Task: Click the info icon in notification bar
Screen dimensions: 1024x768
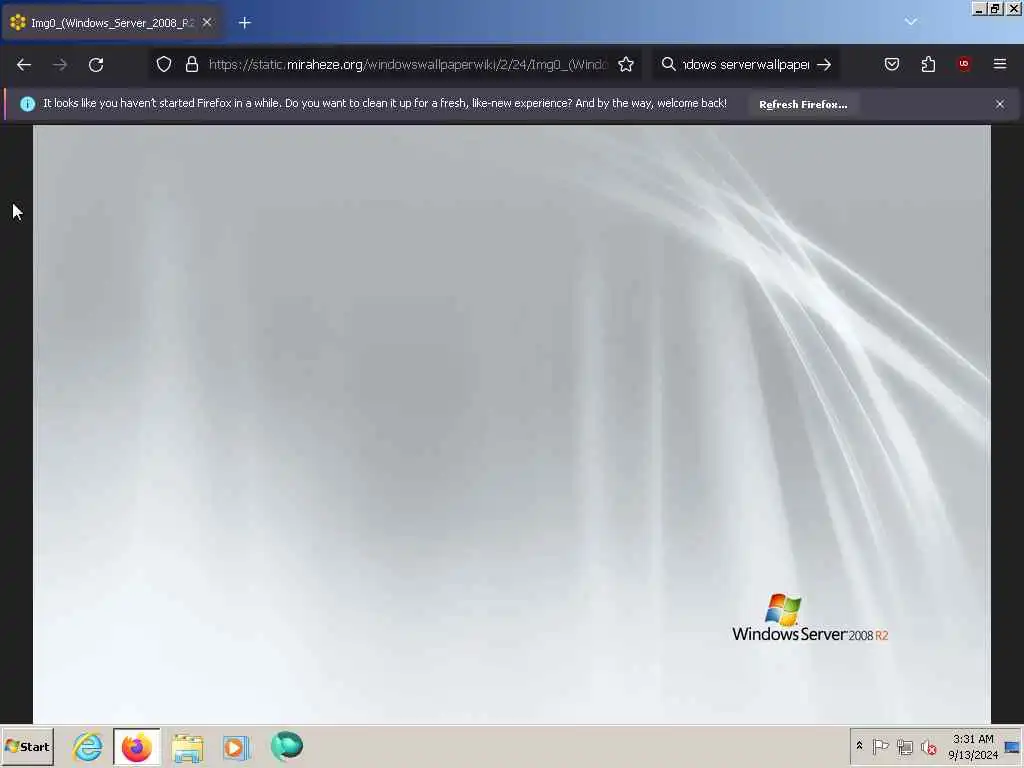Action: coord(27,104)
